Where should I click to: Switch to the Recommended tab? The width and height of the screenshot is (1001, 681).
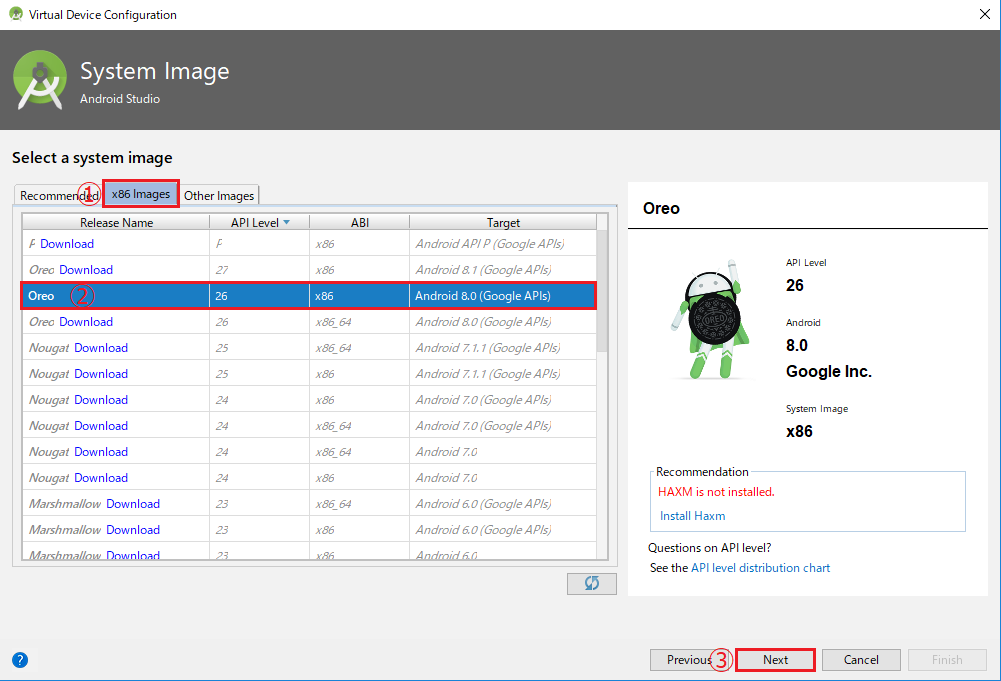(x=55, y=195)
